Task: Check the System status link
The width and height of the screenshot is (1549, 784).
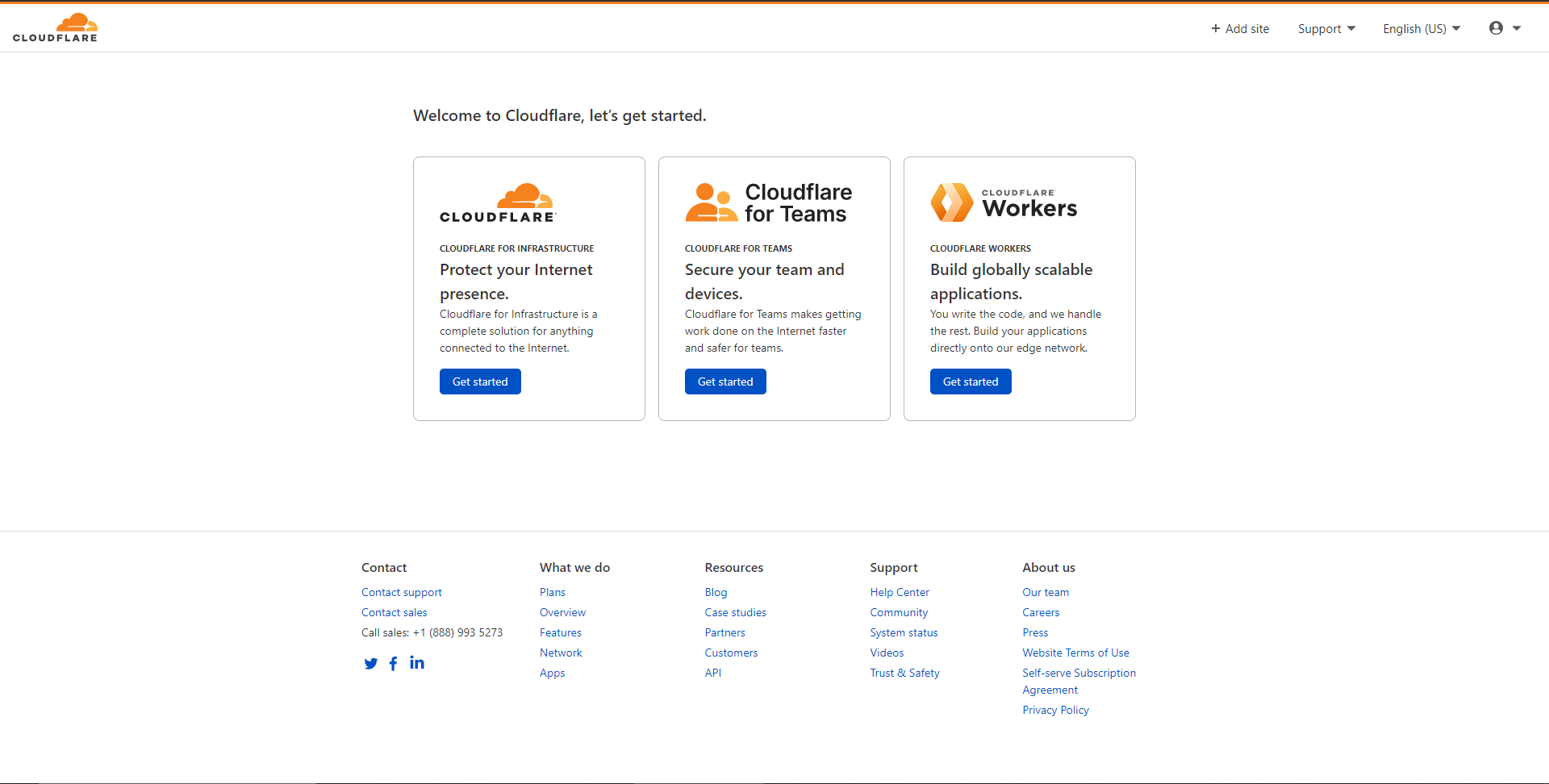Action: coord(904,632)
